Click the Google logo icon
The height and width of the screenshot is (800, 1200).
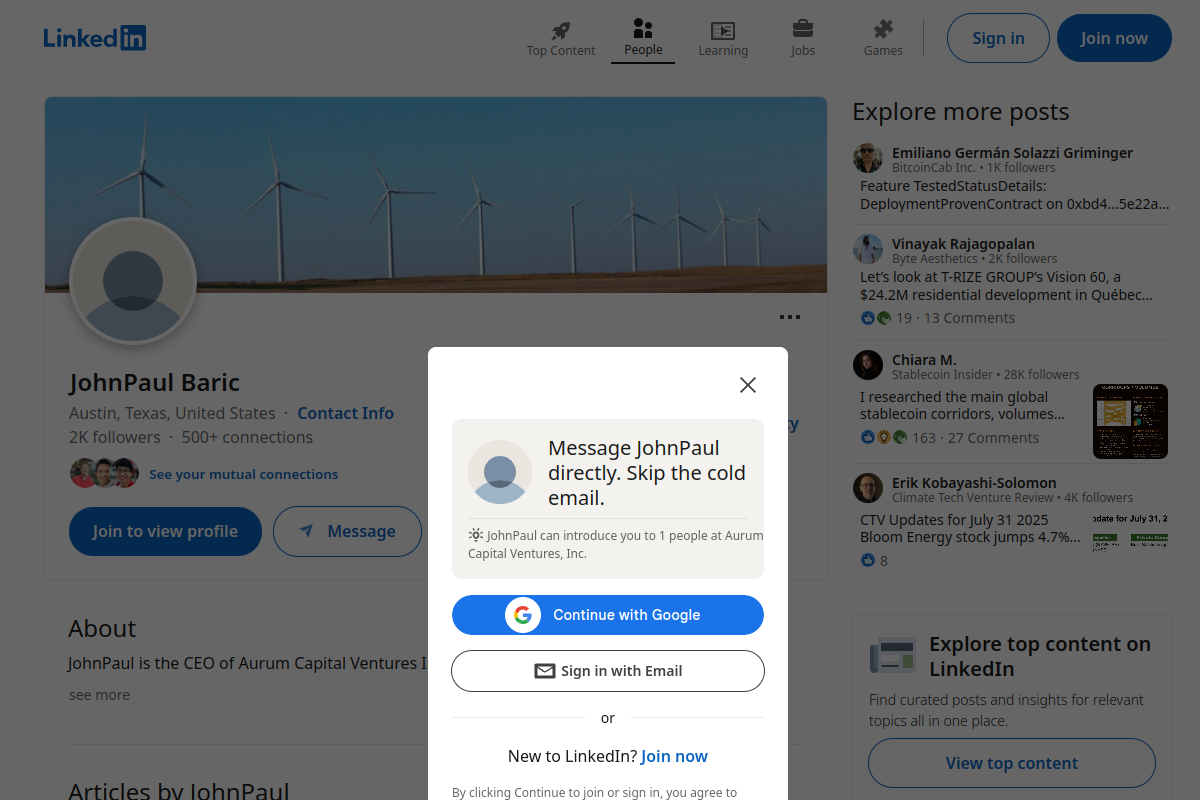(523, 615)
